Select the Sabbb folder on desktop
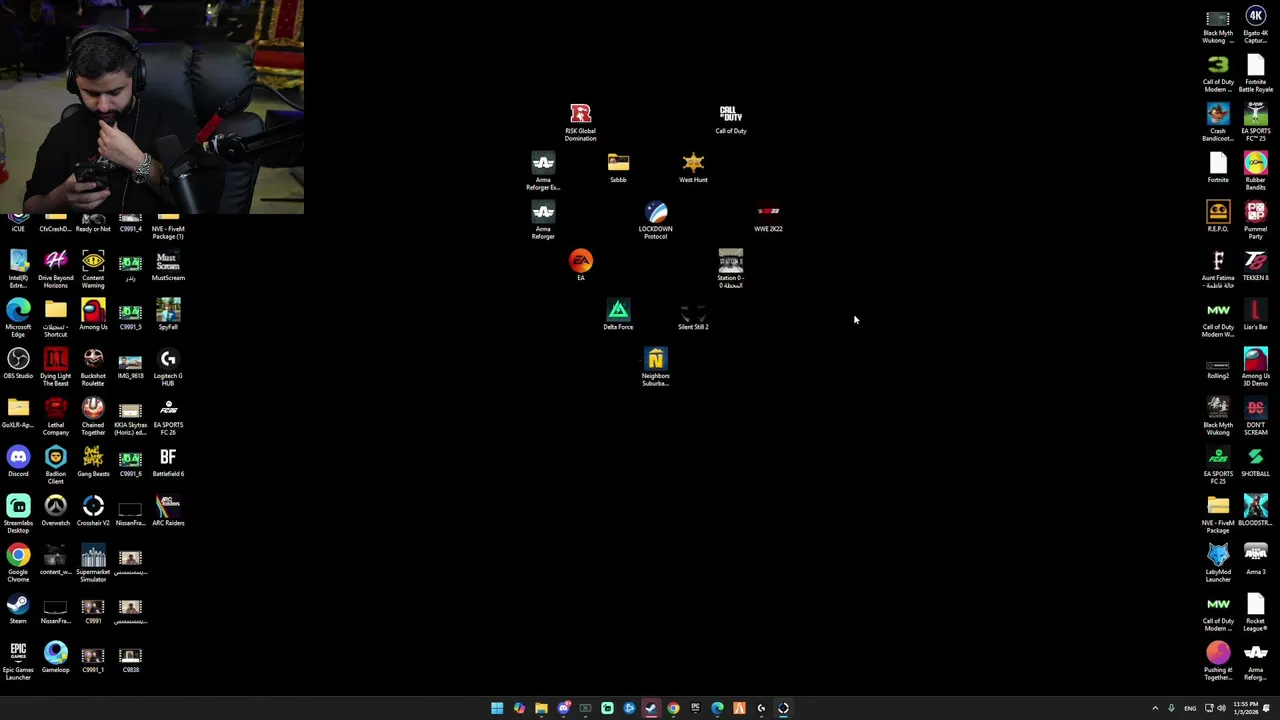Screen dimensions: 1280x720 [618, 167]
